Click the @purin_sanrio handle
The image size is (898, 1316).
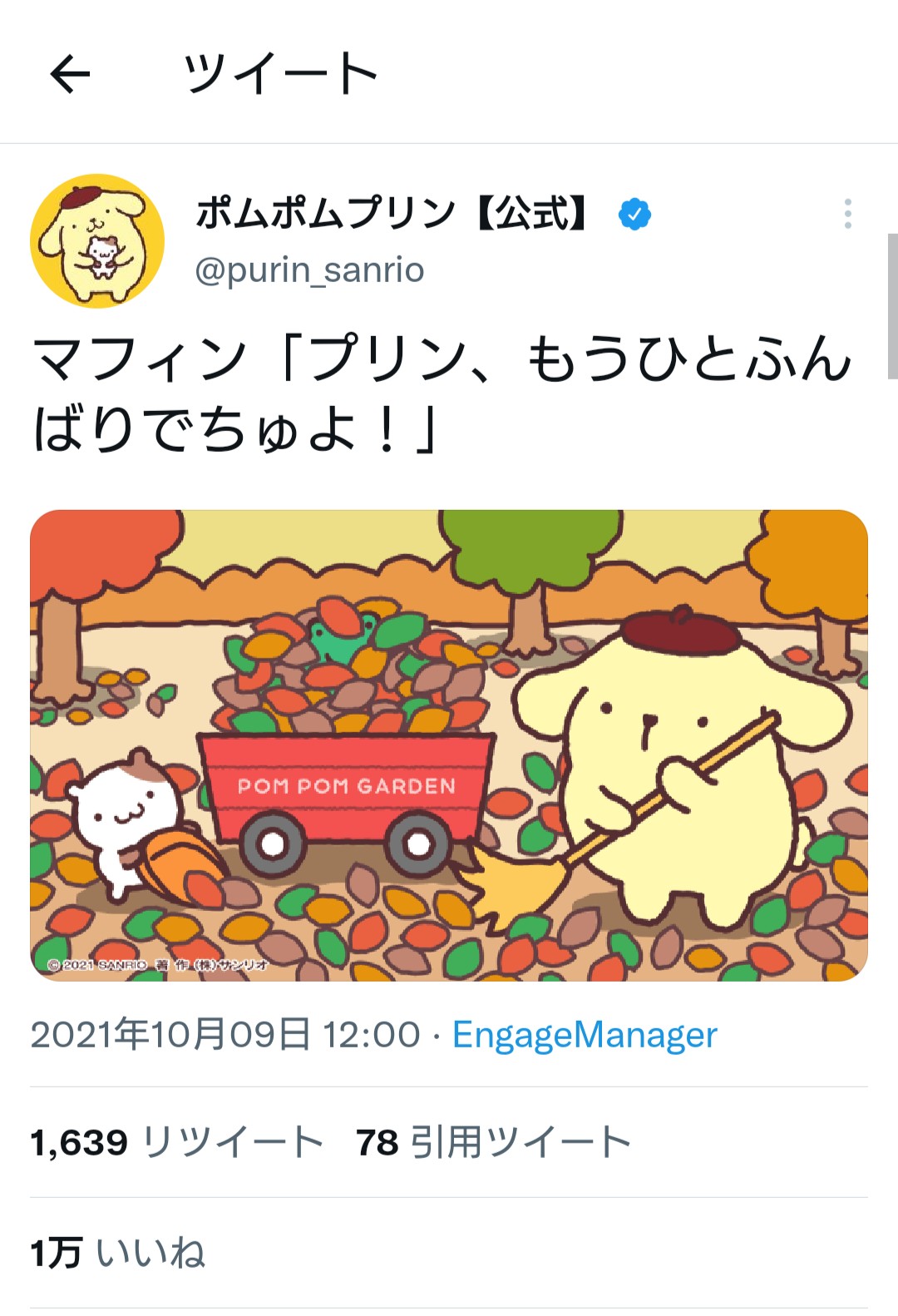point(309,270)
